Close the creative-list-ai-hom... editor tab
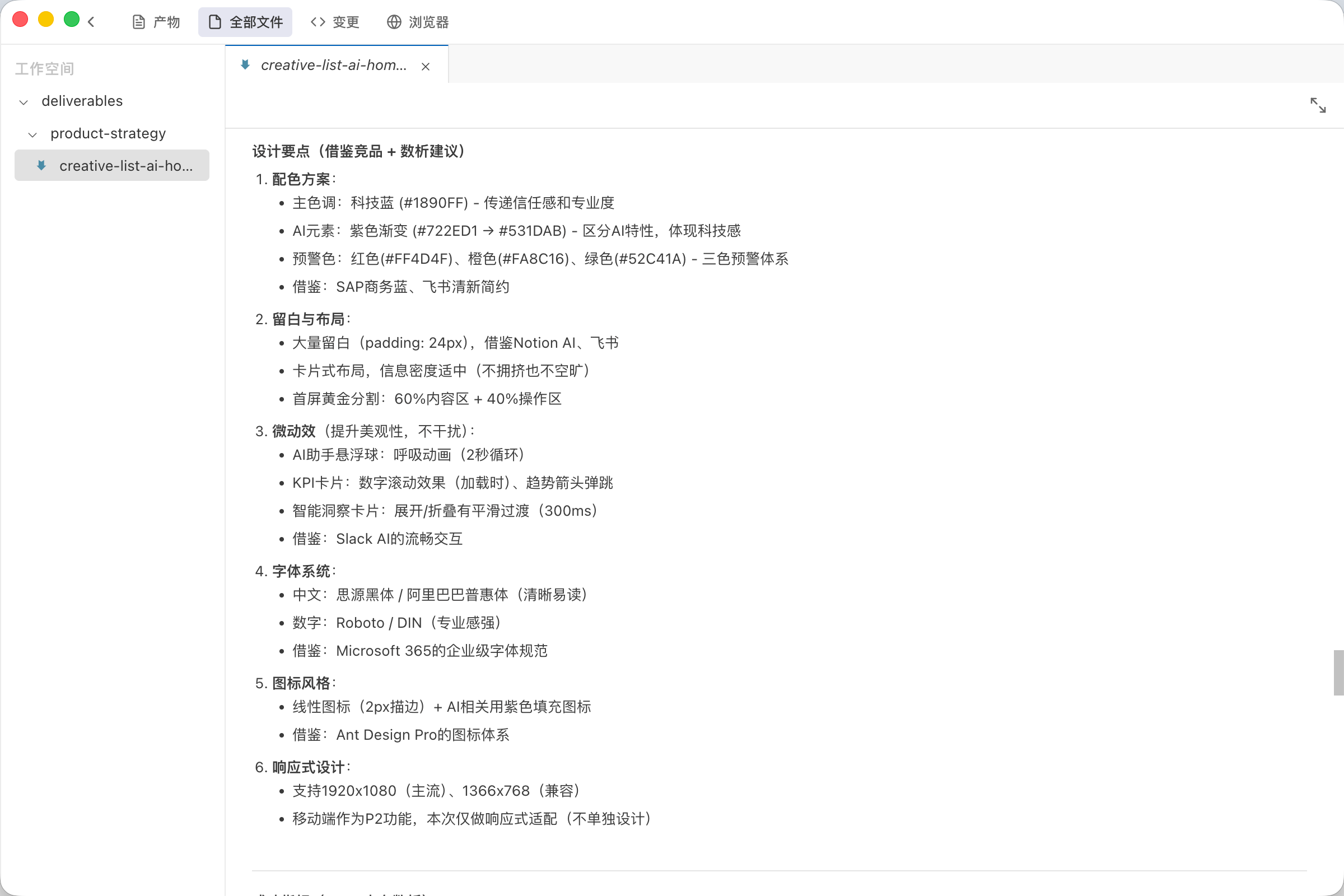 [426, 66]
